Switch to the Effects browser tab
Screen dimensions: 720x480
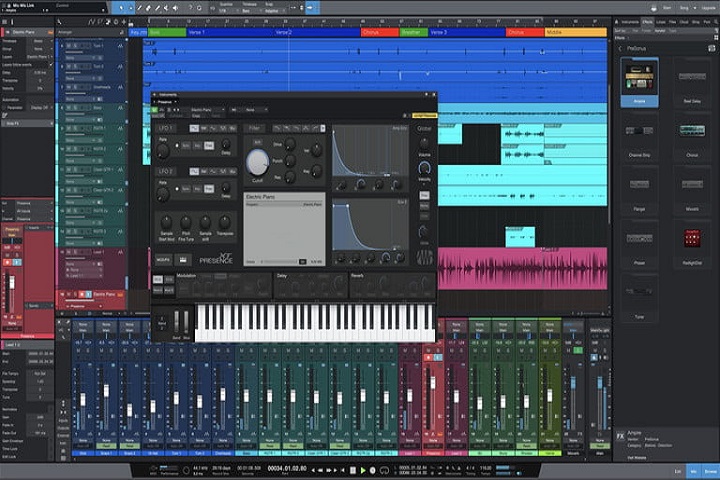648,20
